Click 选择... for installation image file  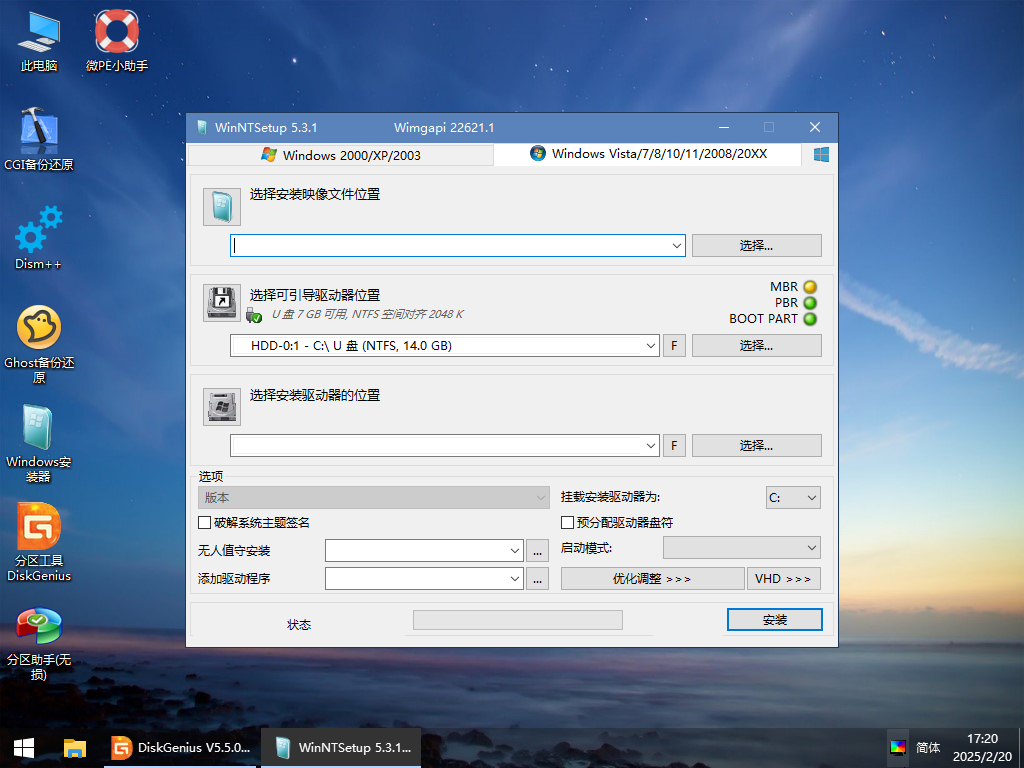756,246
